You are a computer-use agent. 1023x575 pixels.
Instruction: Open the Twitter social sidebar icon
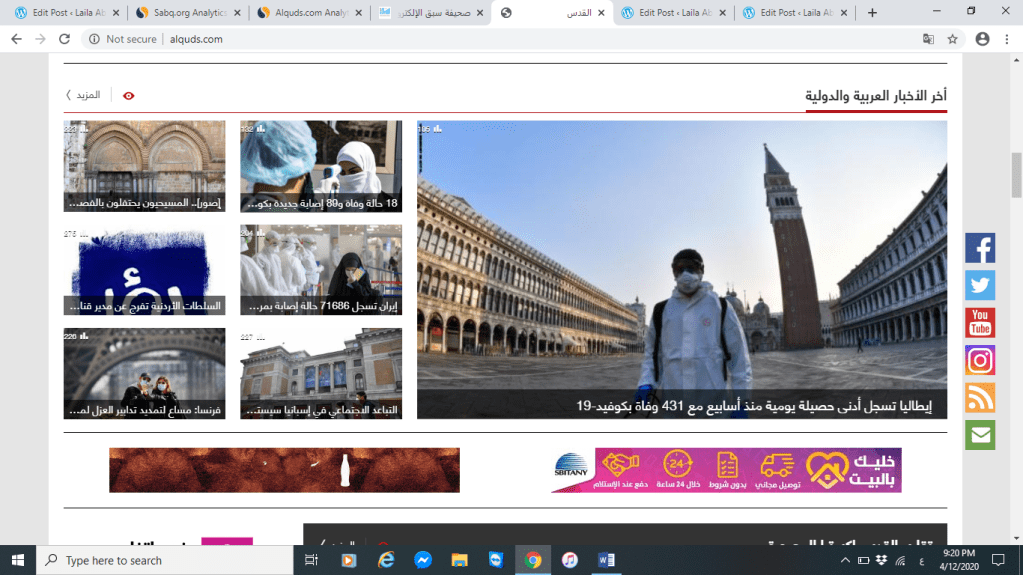tap(980, 285)
